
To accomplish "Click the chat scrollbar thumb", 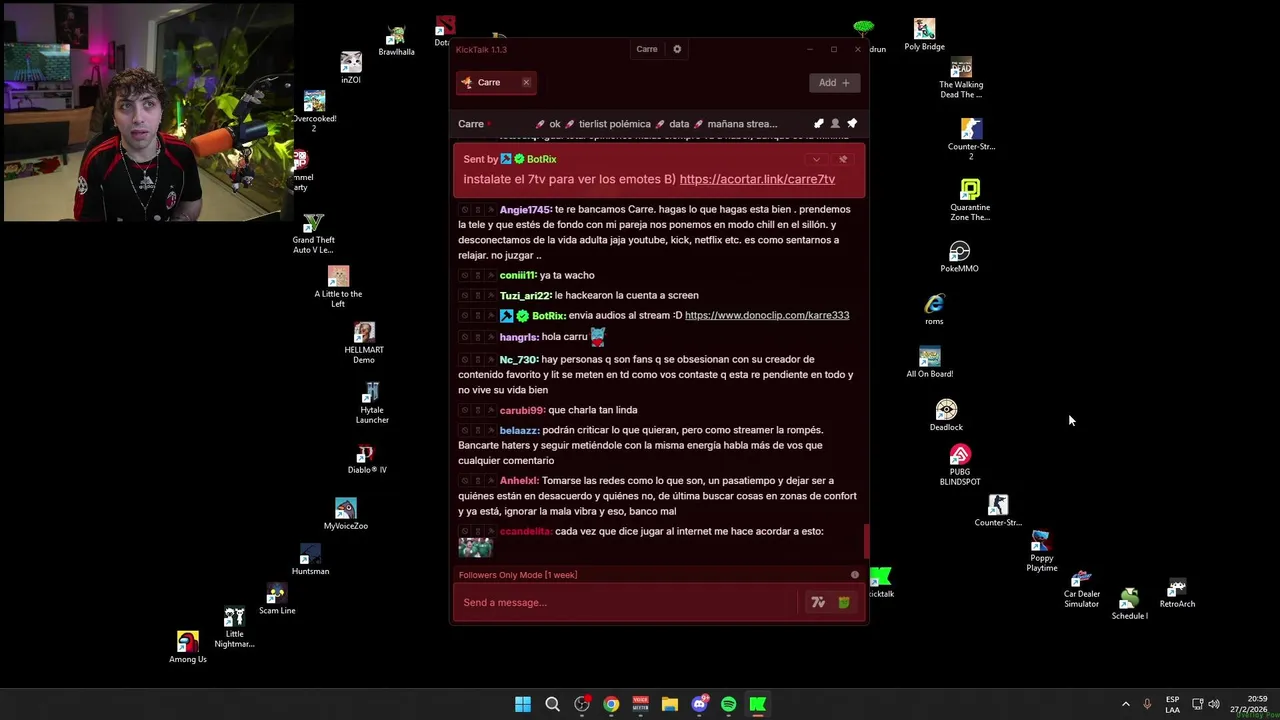I will click(x=866, y=542).
